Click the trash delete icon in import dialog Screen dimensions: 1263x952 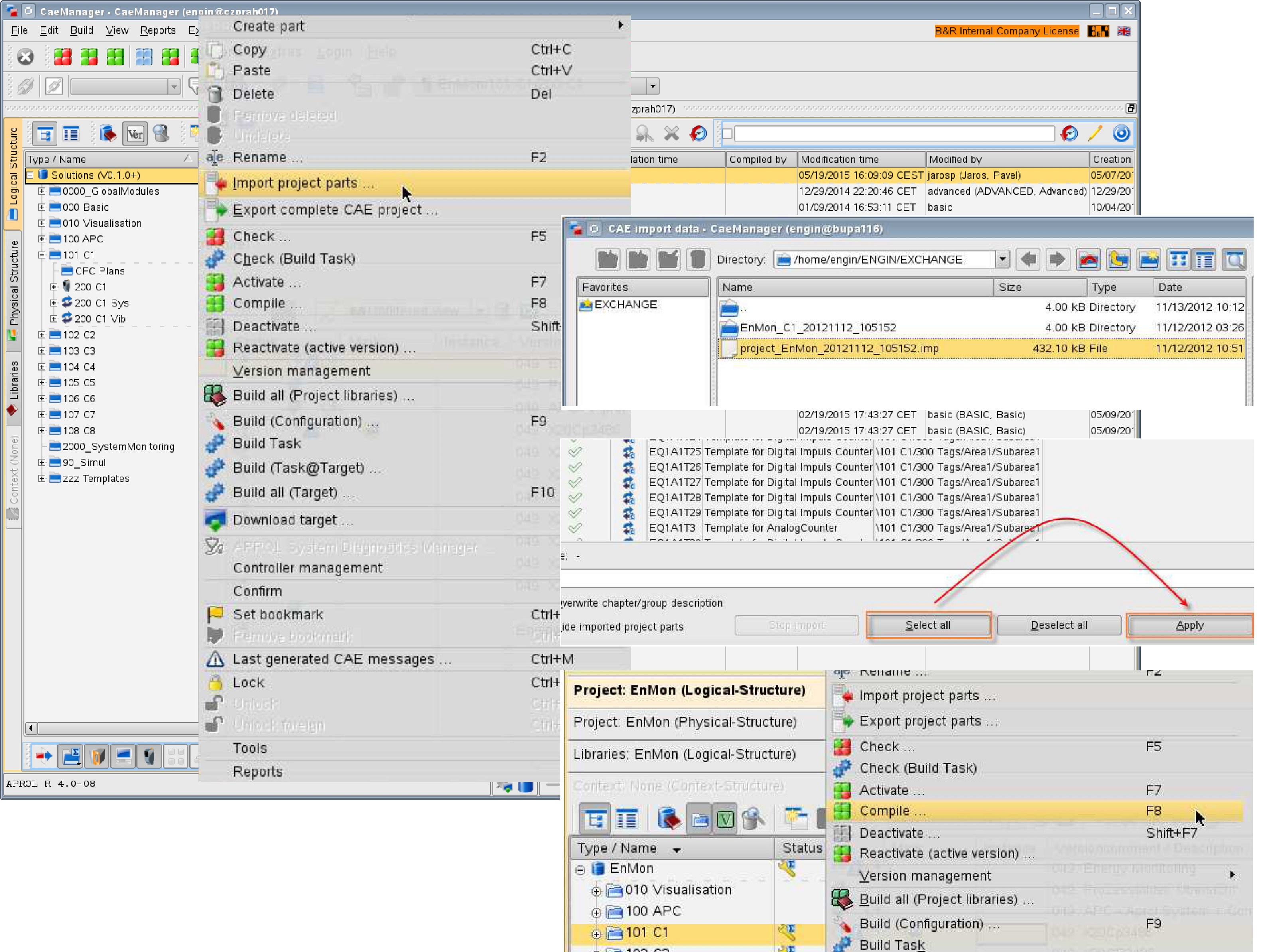click(x=698, y=260)
